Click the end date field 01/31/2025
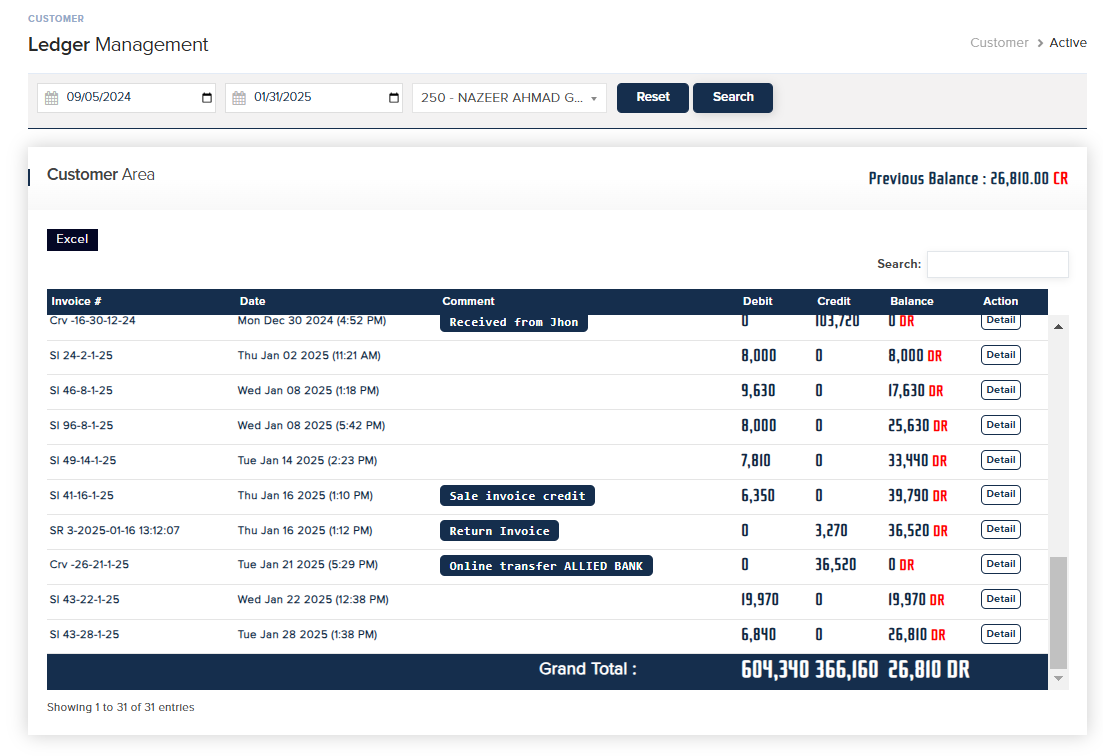The image size is (1103, 756). point(314,98)
